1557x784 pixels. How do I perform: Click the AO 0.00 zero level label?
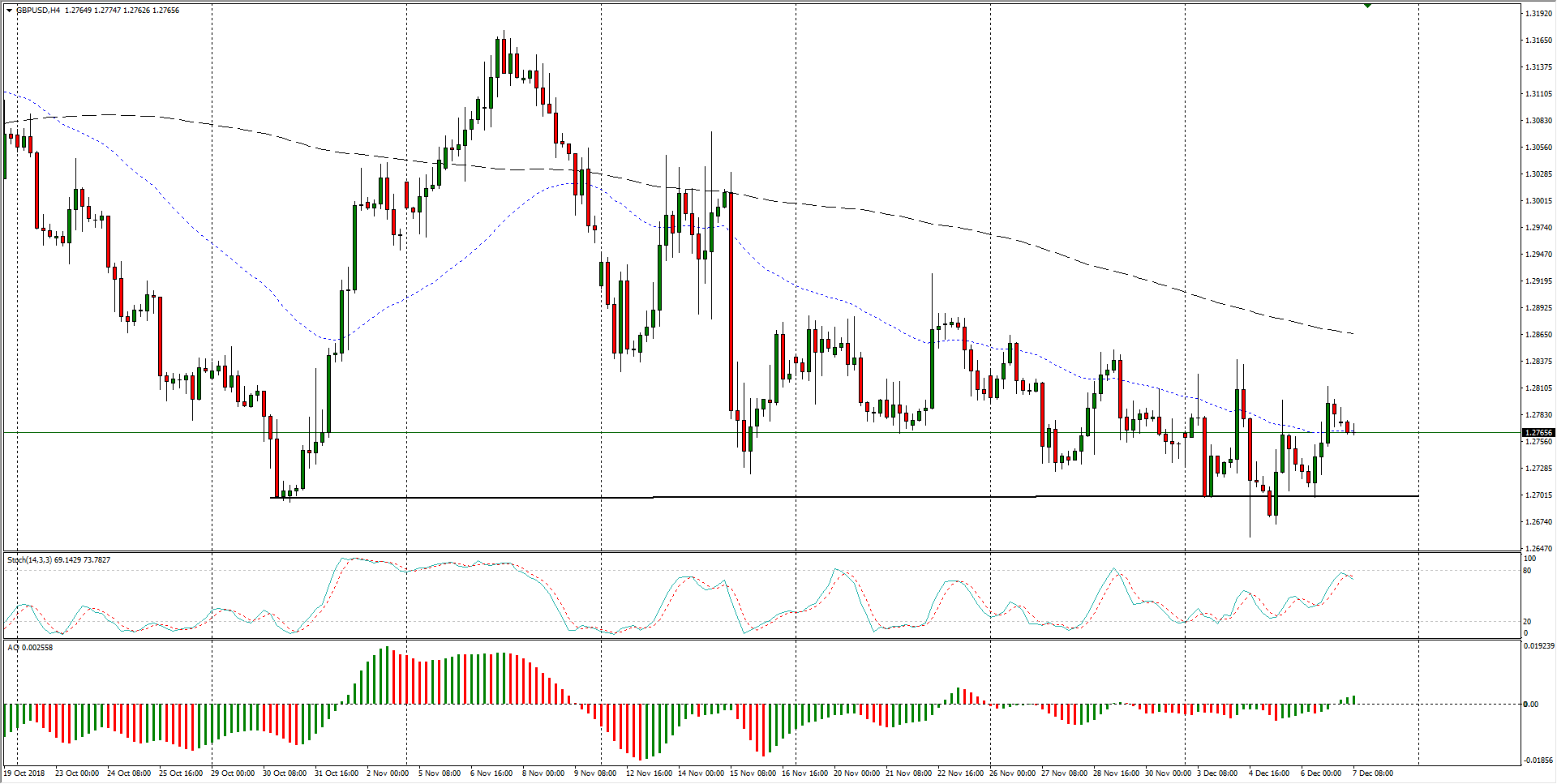(1530, 705)
